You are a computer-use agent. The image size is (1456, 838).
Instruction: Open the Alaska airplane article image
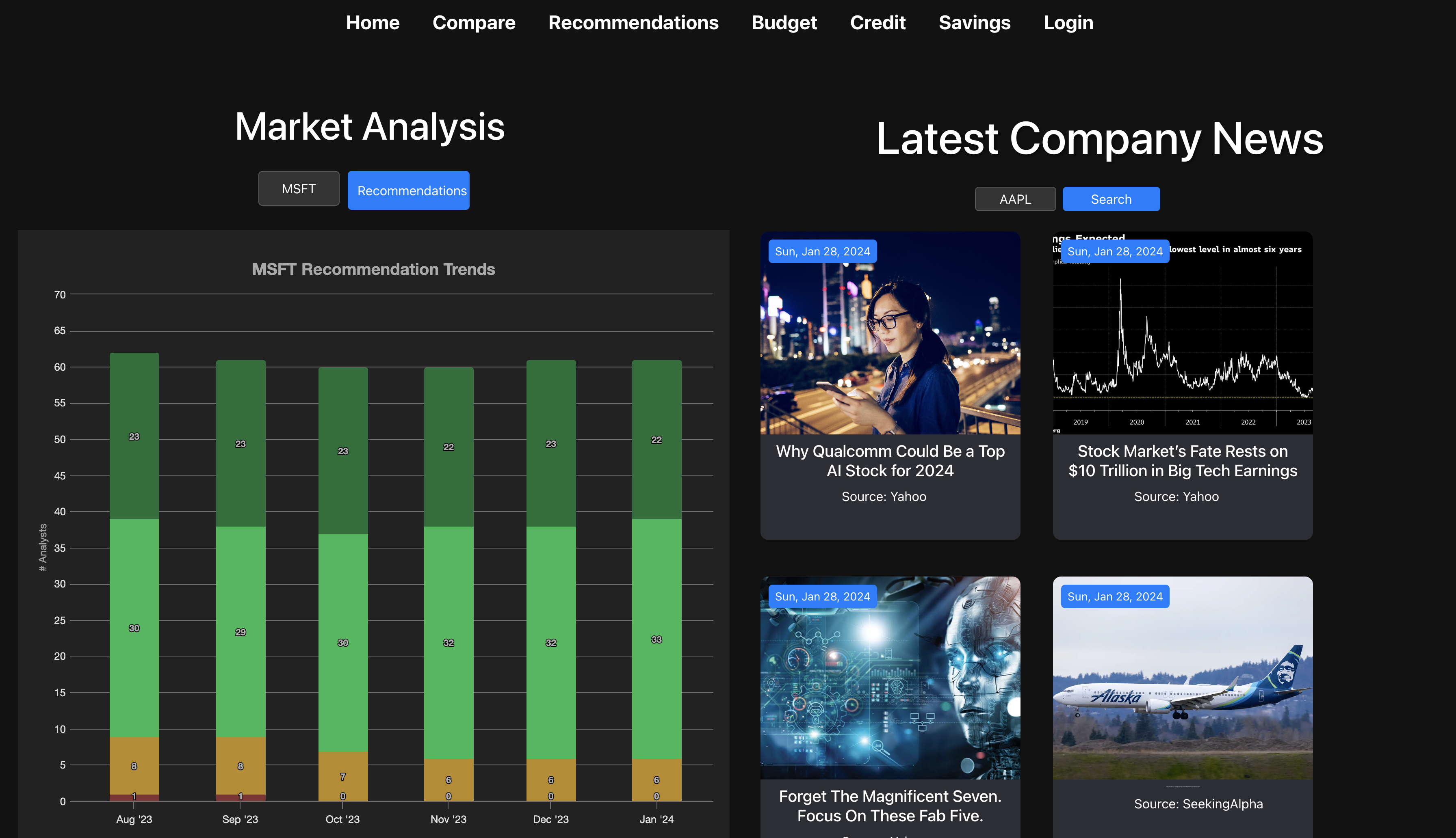pos(1182,685)
